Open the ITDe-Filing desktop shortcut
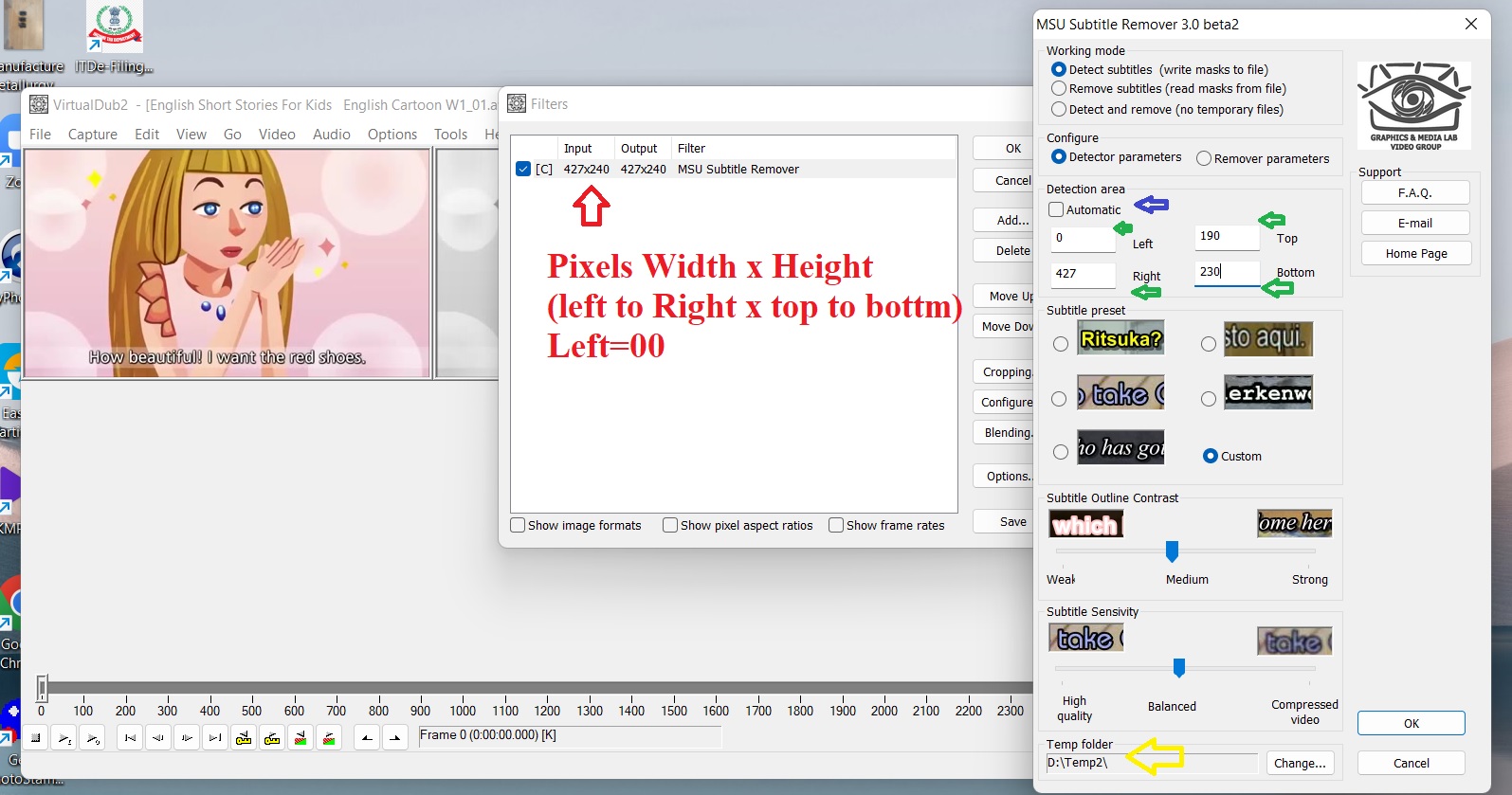Image resolution: width=1512 pixels, height=795 pixels. [x=114, y=38]
